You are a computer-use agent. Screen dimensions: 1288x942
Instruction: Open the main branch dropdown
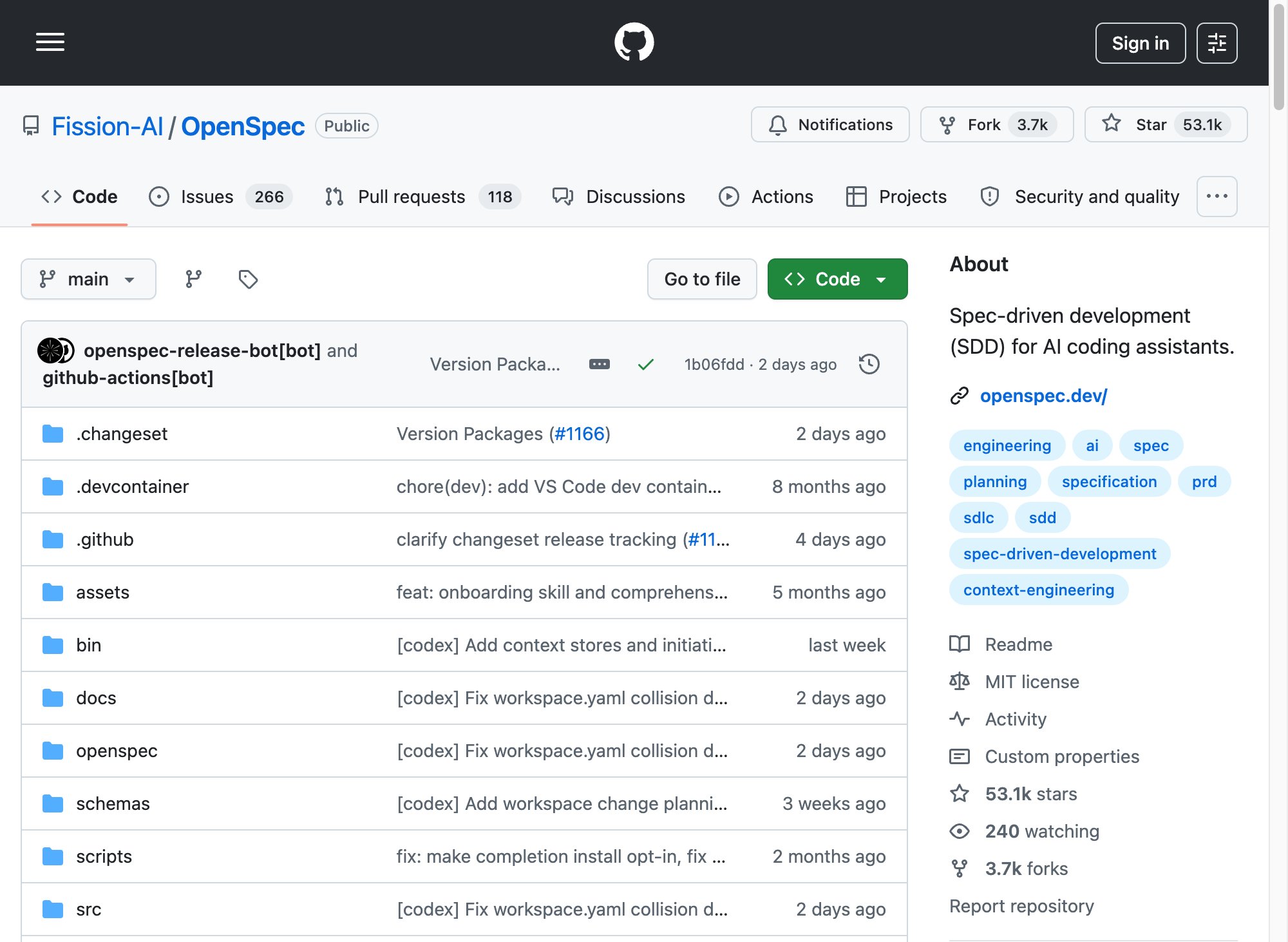(x=88, y=279)
